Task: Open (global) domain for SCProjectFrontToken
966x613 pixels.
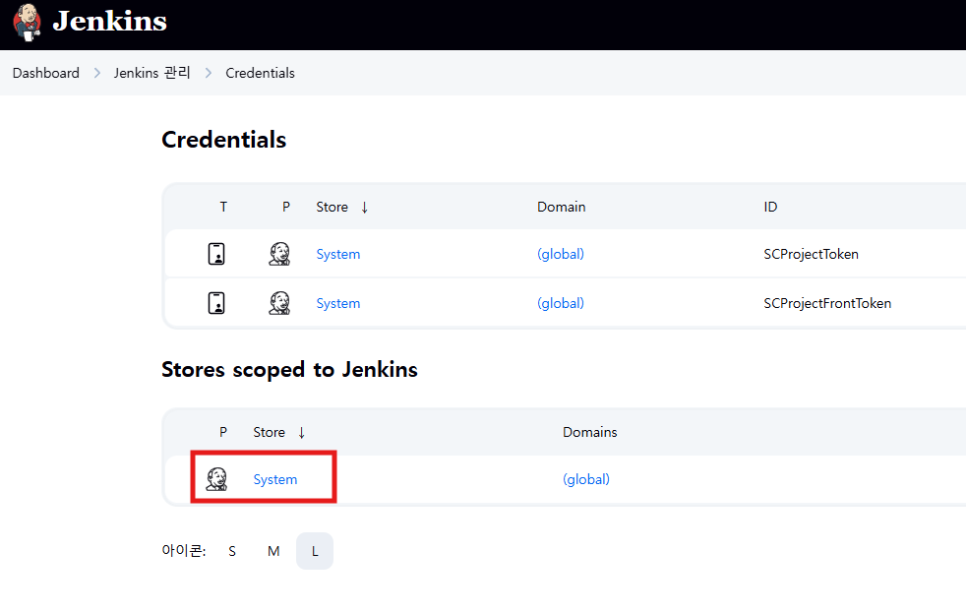Action: pos(561,303)
